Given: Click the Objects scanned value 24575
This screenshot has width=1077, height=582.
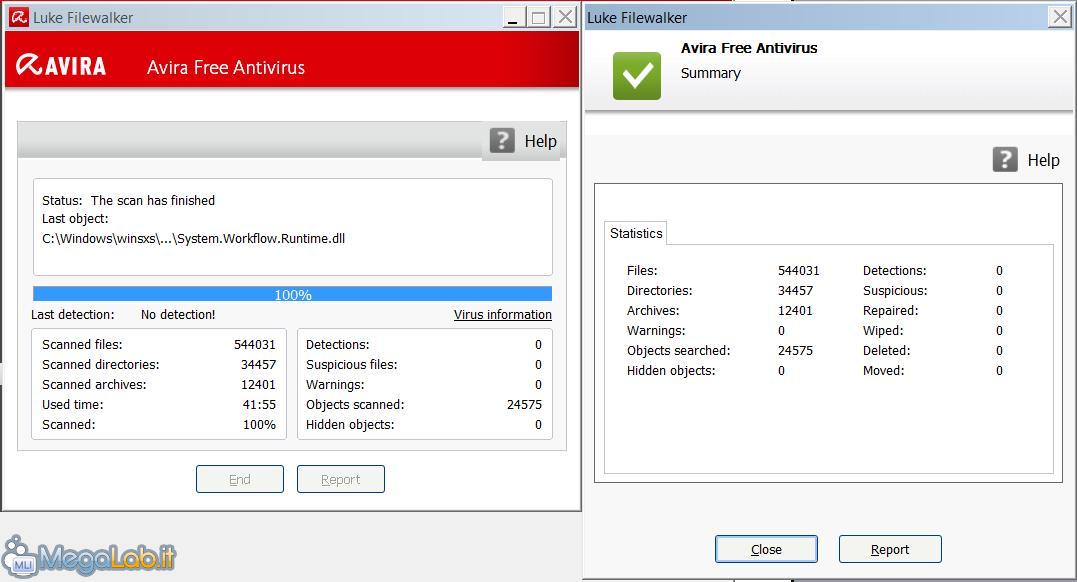Looking at the screenshot, I should 525,405.
